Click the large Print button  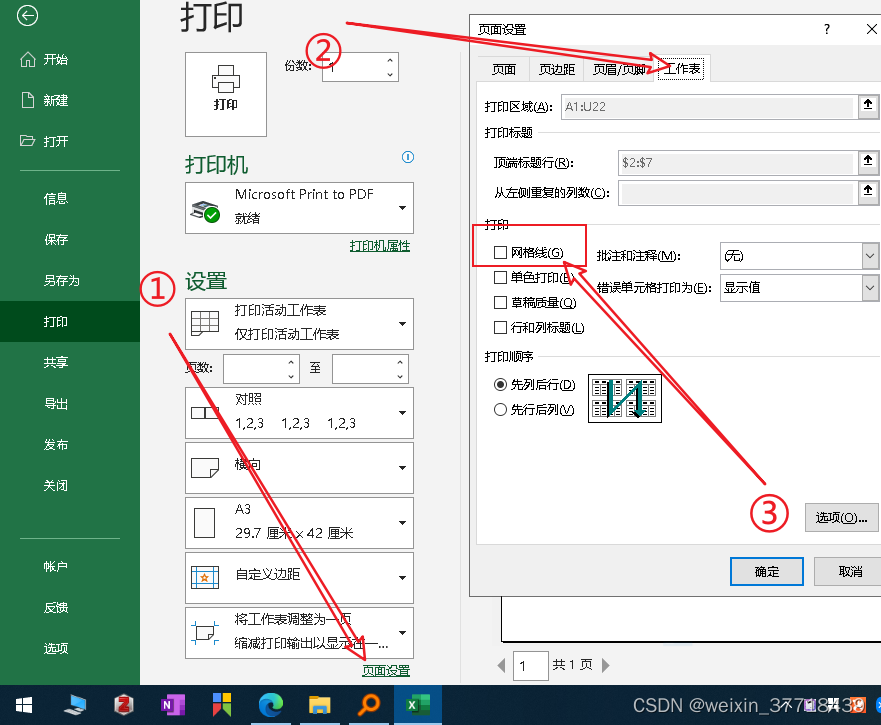(x=226, y=94)
